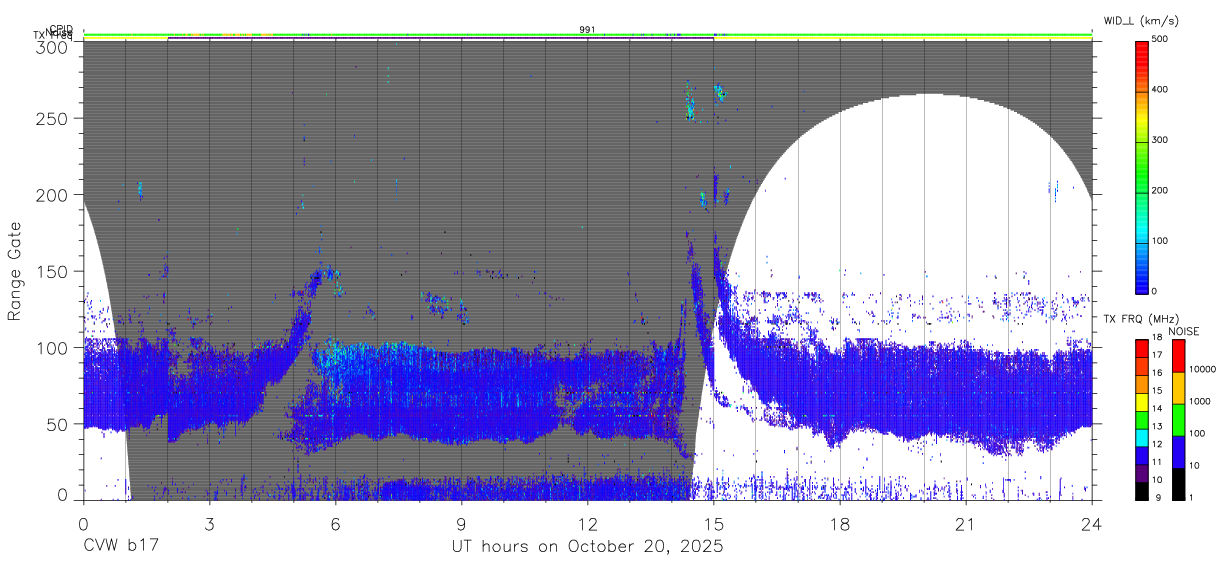Click the cyan 12–13 MHz TX FRQ swatch
Image resolution: width=1228 pixels, height=567 pixels.
[1142, 437]
